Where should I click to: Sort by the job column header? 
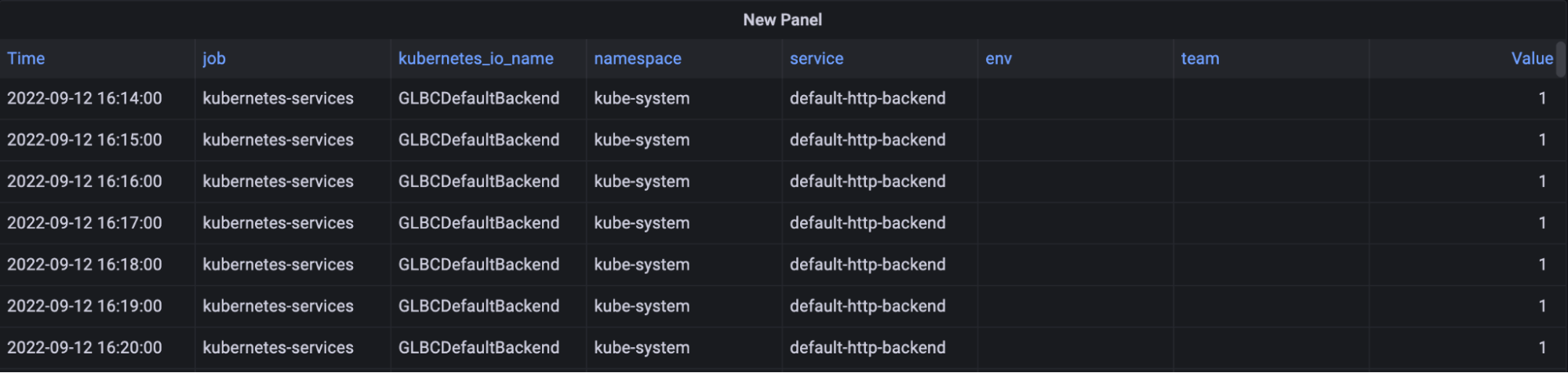213,58
